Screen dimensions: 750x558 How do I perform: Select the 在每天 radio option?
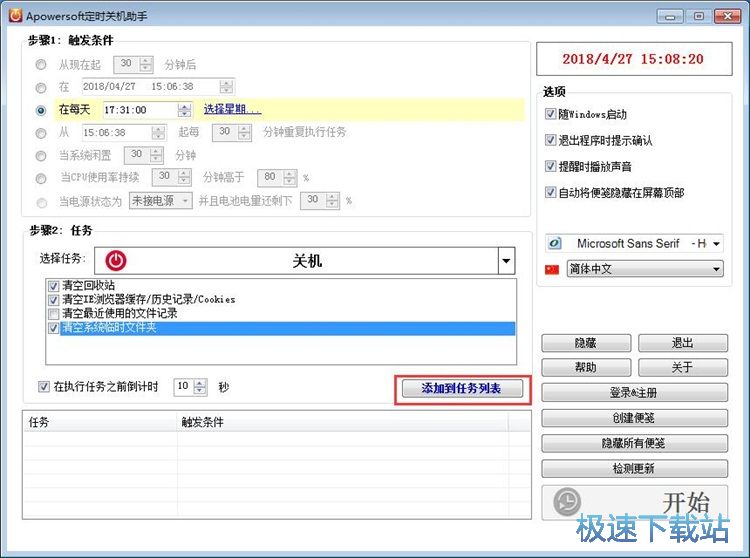(41, 110)
